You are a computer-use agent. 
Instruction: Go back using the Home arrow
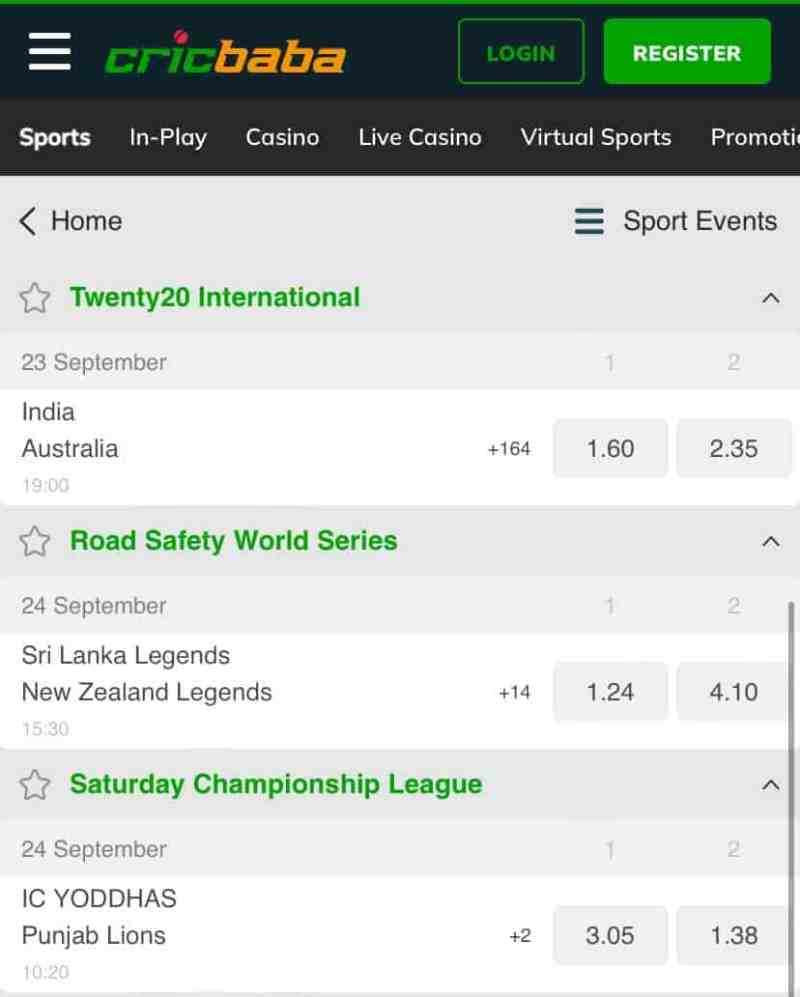[28, 221]
